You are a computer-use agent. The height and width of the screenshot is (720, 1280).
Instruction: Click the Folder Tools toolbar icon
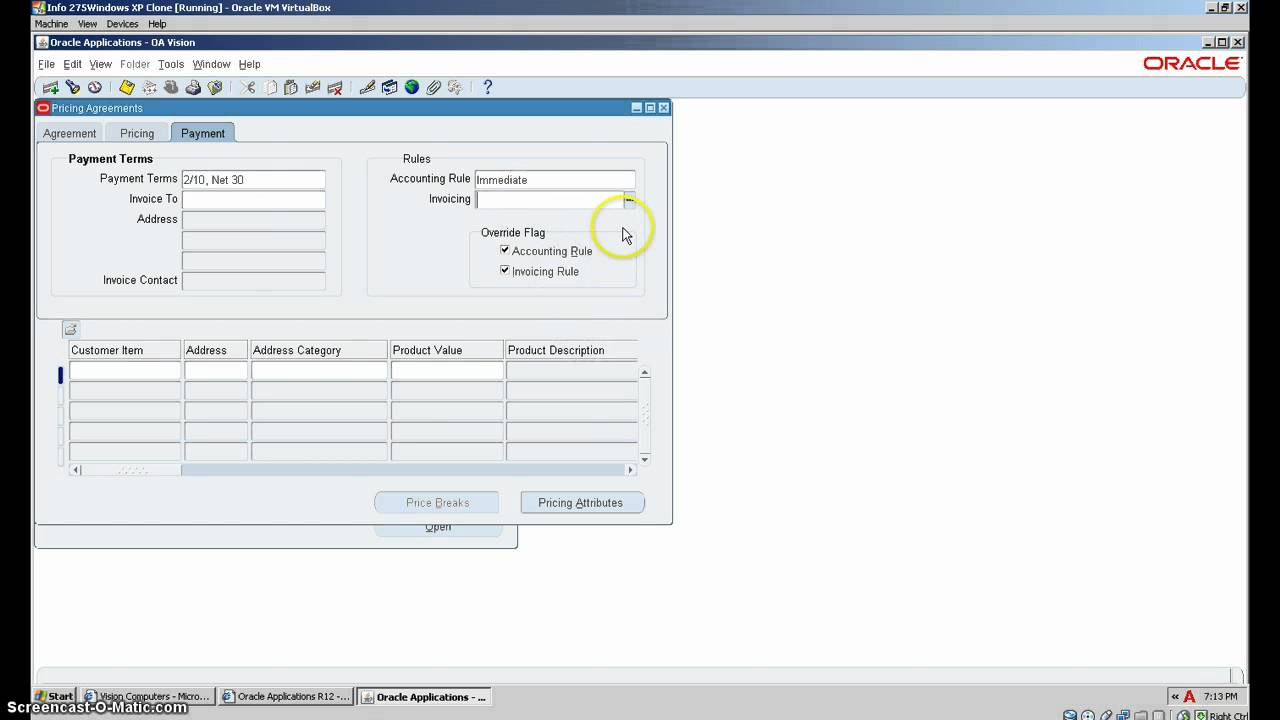pos(455,88)
